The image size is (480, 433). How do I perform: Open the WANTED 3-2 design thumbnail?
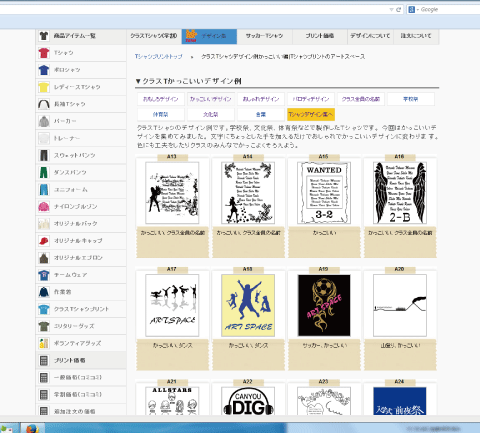[324, 193]
